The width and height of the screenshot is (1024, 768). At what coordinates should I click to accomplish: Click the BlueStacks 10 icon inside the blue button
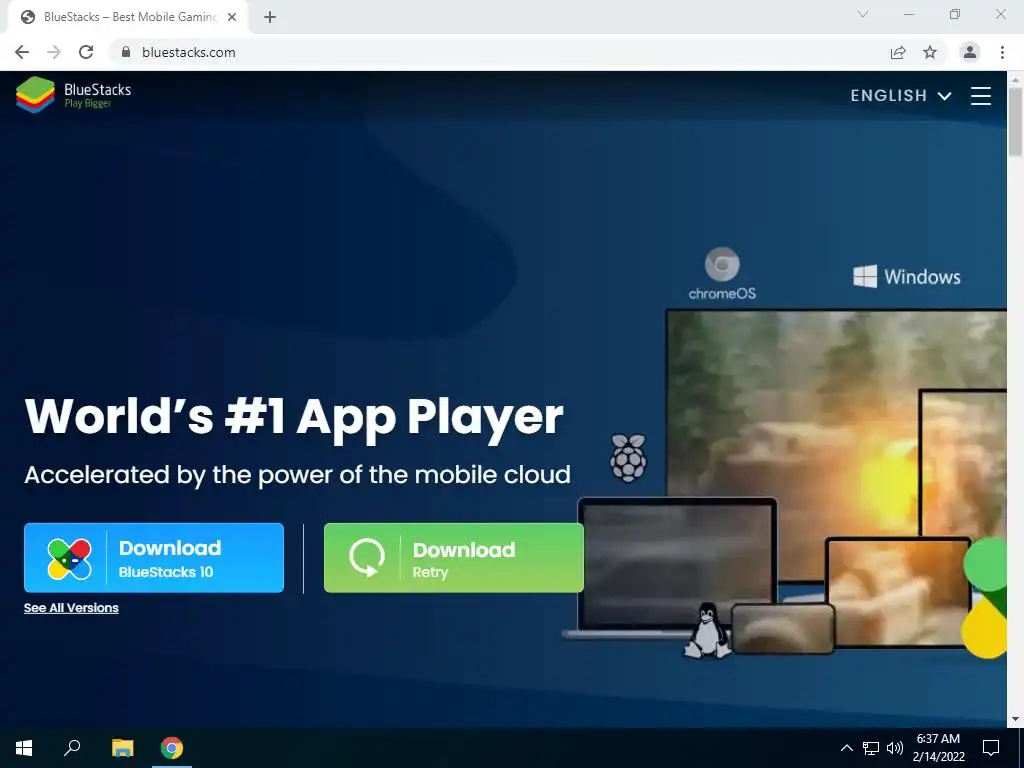tap(69, 559)
